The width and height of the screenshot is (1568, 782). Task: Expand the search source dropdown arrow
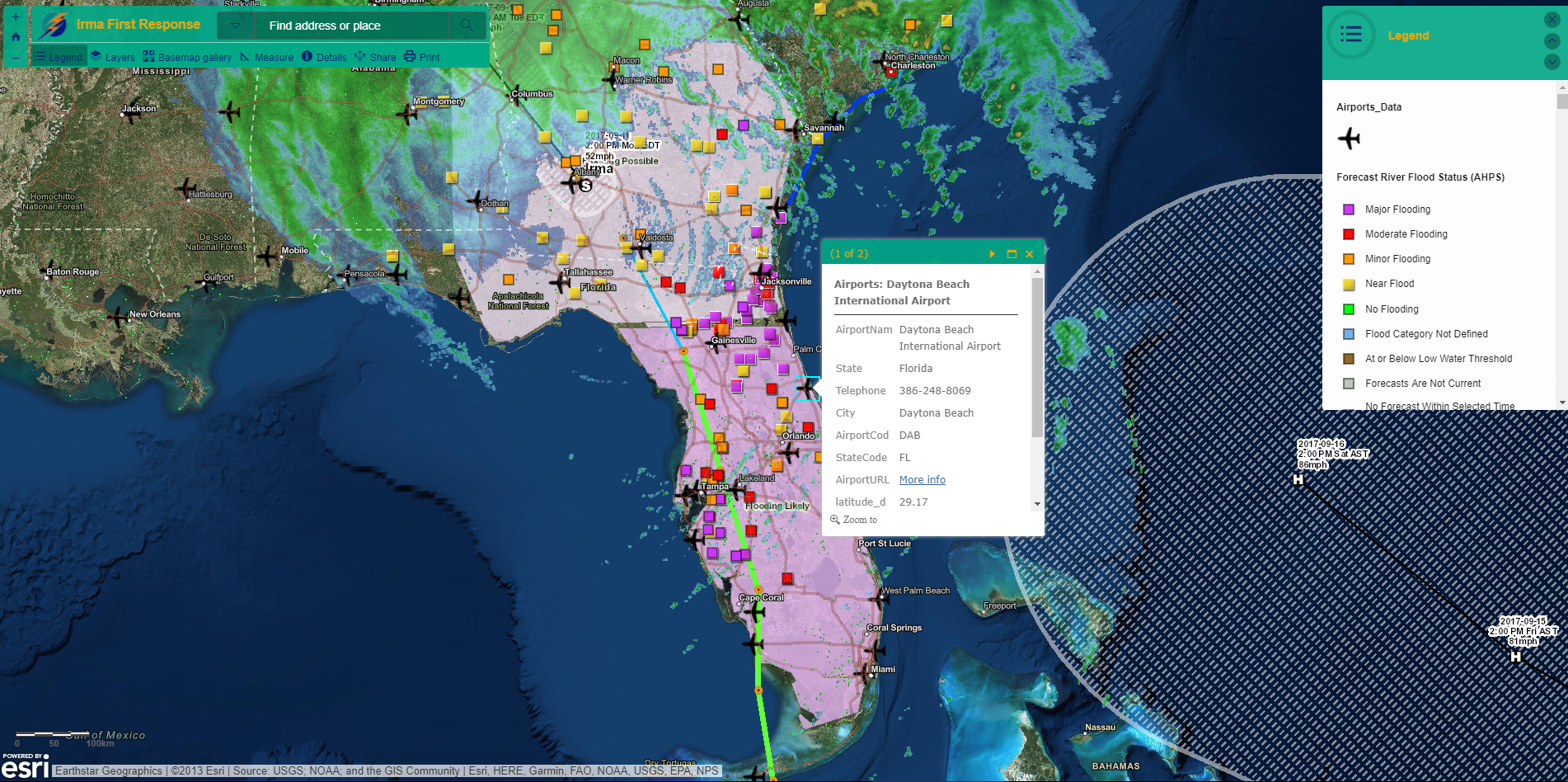(236, 26)
